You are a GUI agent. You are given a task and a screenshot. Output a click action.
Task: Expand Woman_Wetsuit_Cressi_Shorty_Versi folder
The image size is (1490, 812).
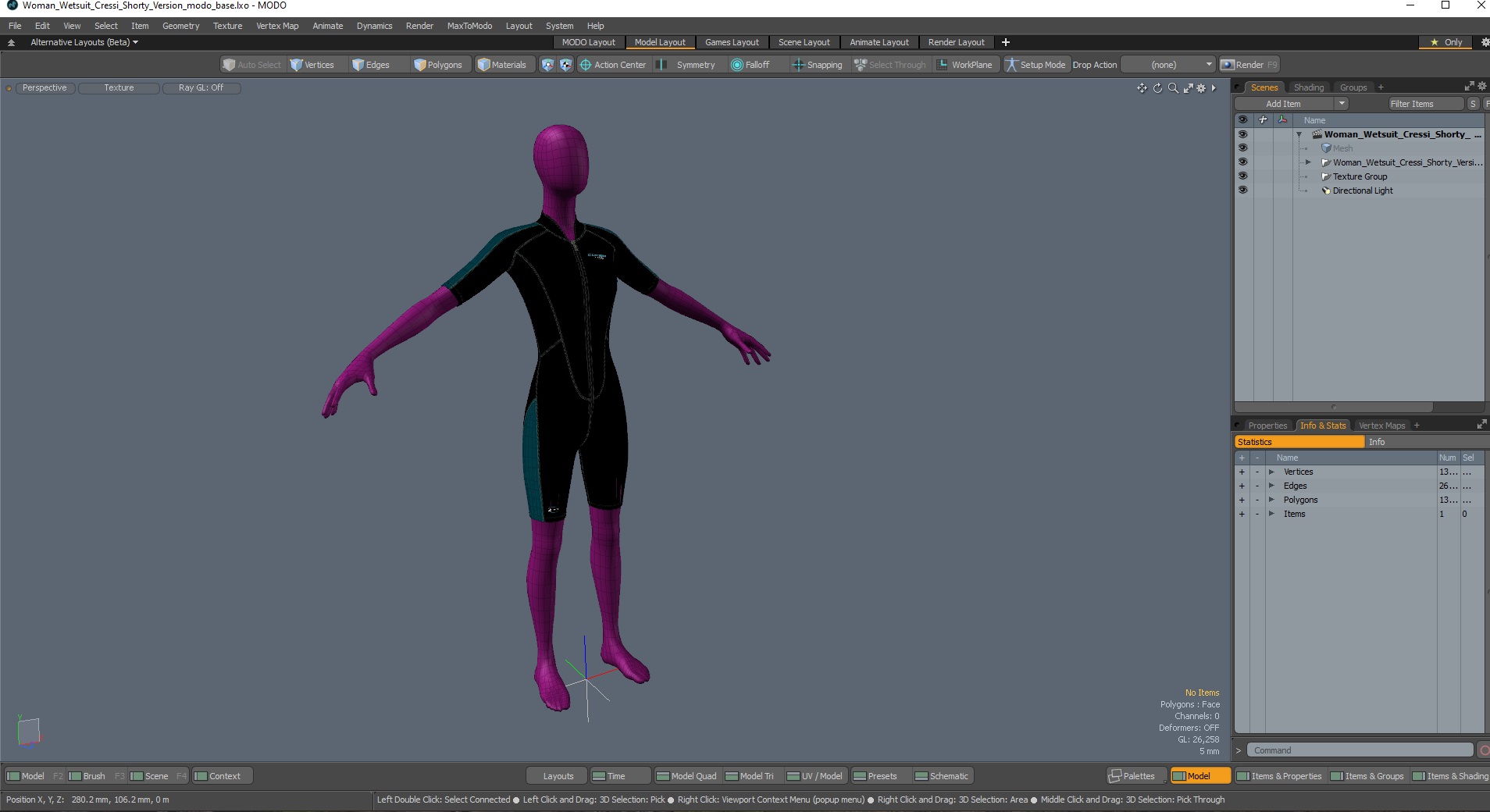1309,162
